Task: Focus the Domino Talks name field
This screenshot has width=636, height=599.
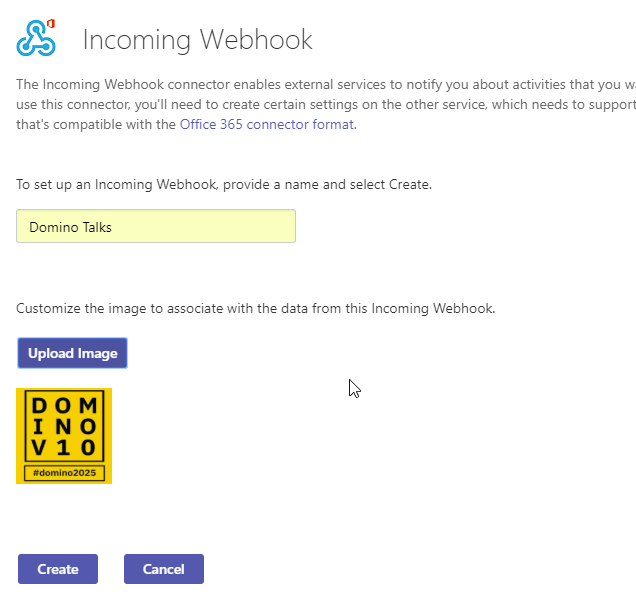Action: 156,226
